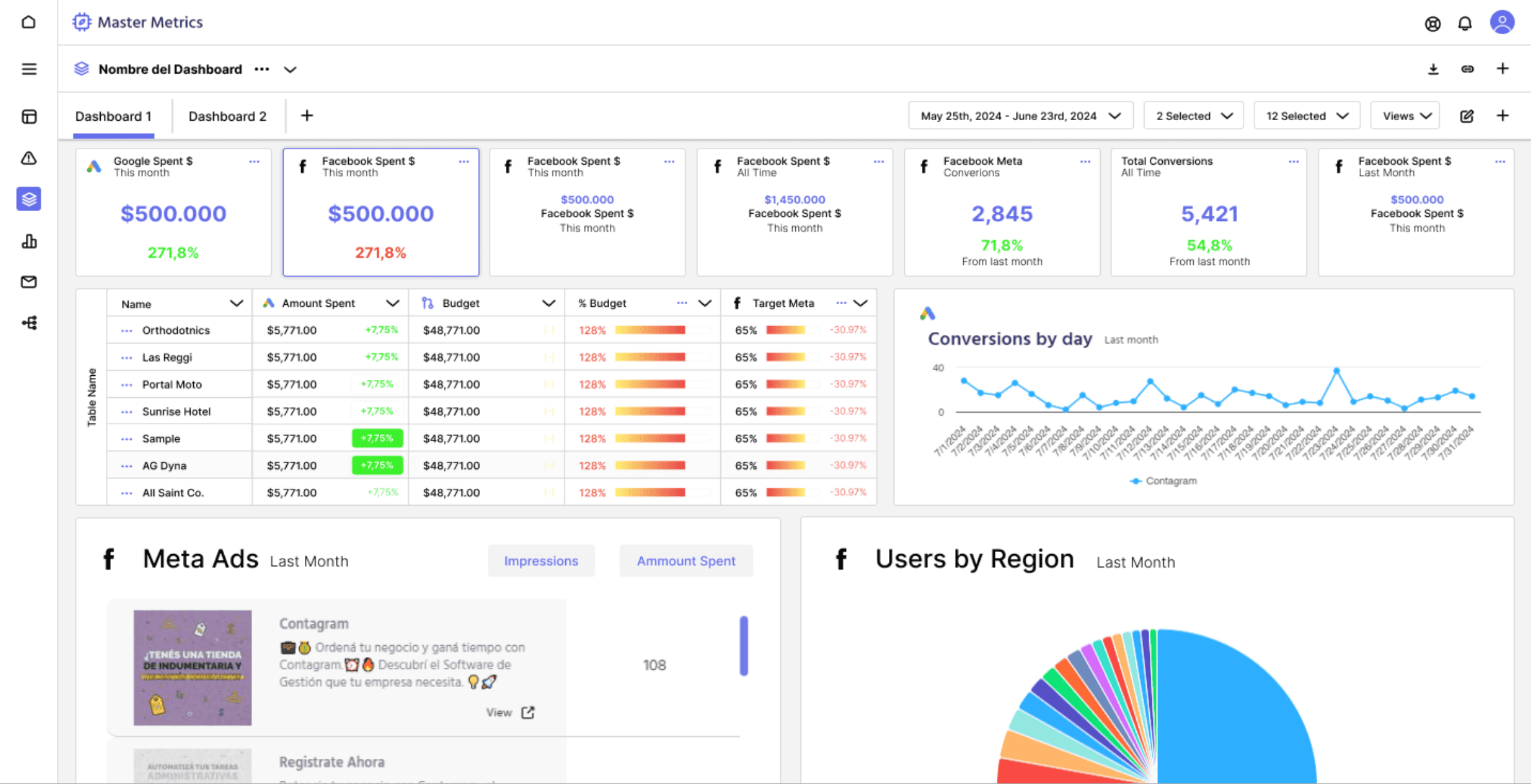The height and width of the screenshot is (784, 1531).
Task: Switch Meta Ads to Impressions
Action: (541, 561)
